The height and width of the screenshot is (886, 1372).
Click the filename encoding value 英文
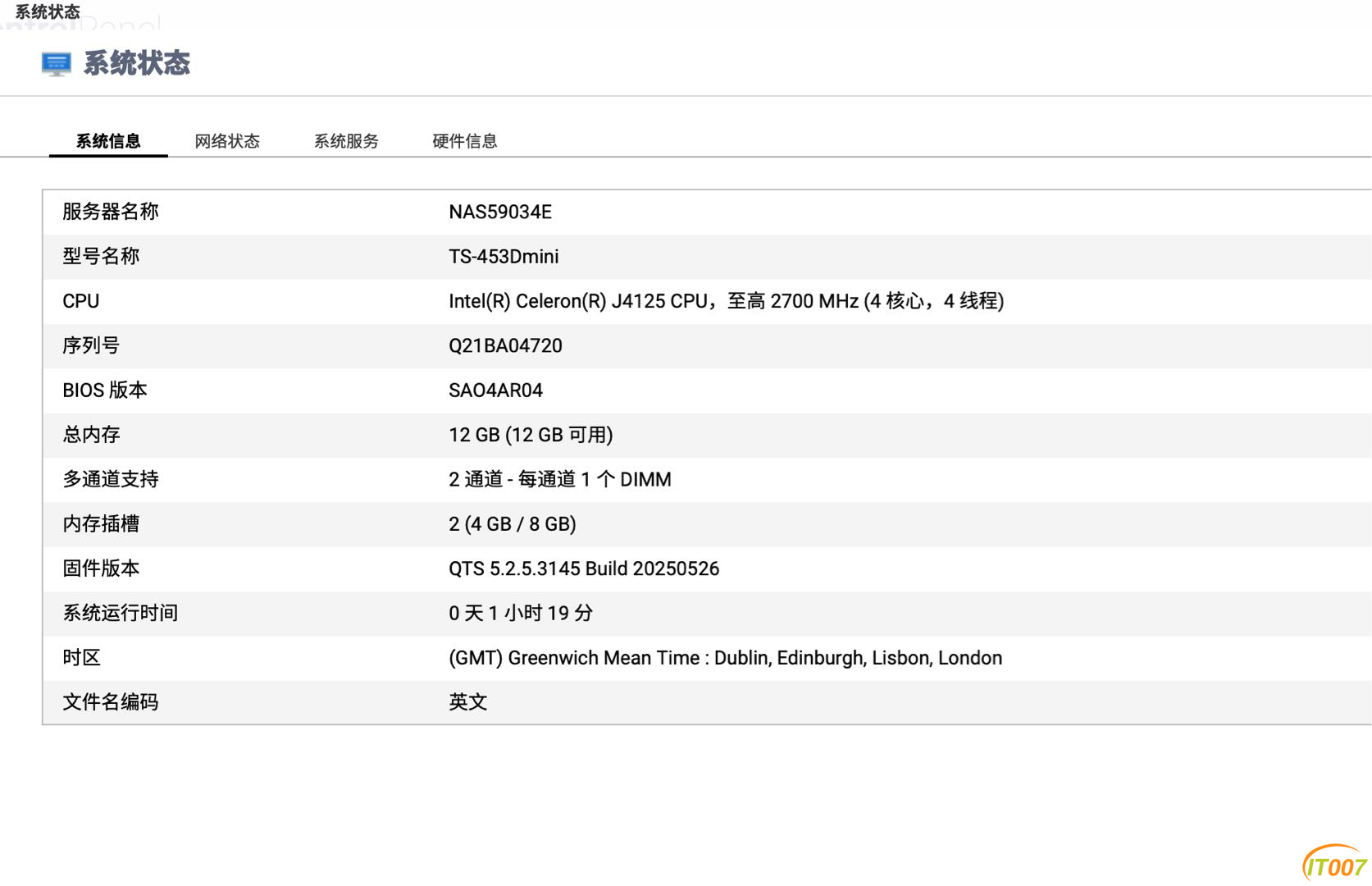[468, 702]
